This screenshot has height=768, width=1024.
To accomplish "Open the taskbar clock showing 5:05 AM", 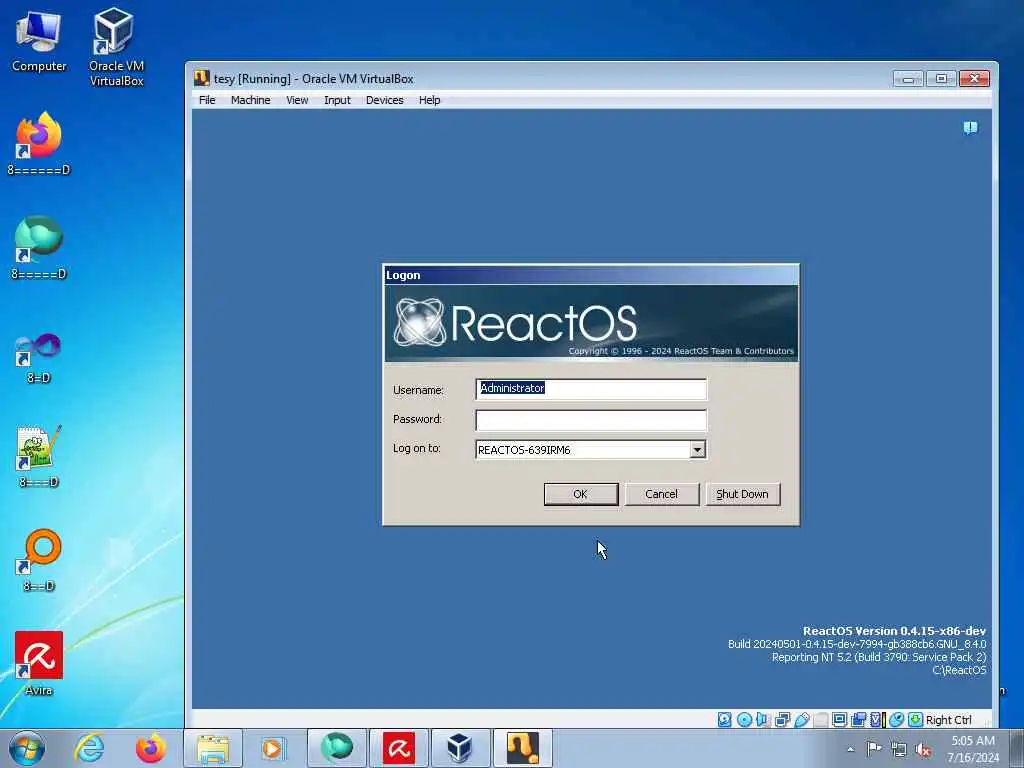I will pos(973,749).
